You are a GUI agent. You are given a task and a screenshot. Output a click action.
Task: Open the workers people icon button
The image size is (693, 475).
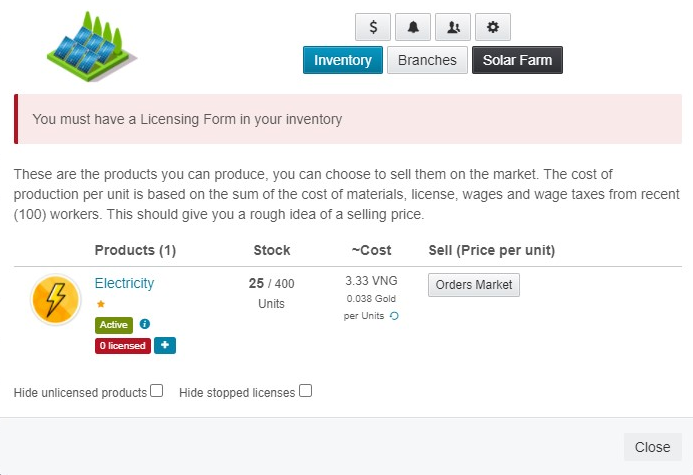pos(453,27)
